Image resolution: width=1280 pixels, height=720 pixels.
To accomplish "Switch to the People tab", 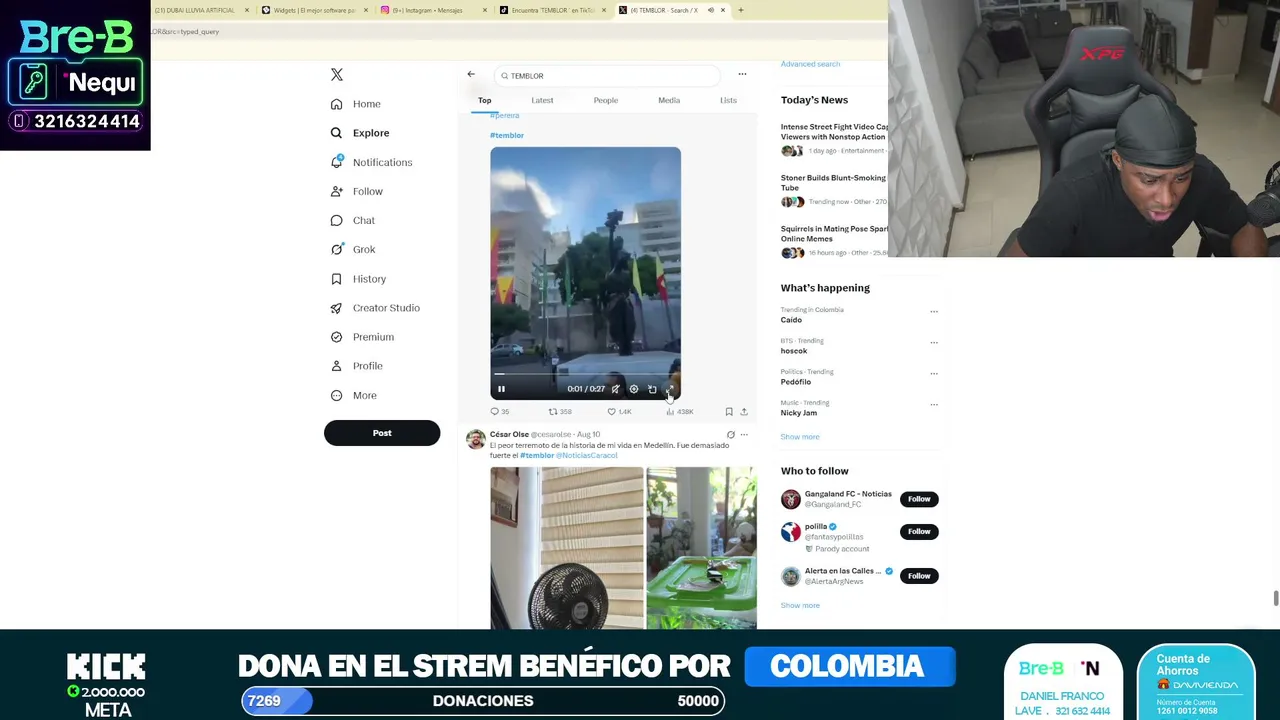I will [x=606, y=100].
